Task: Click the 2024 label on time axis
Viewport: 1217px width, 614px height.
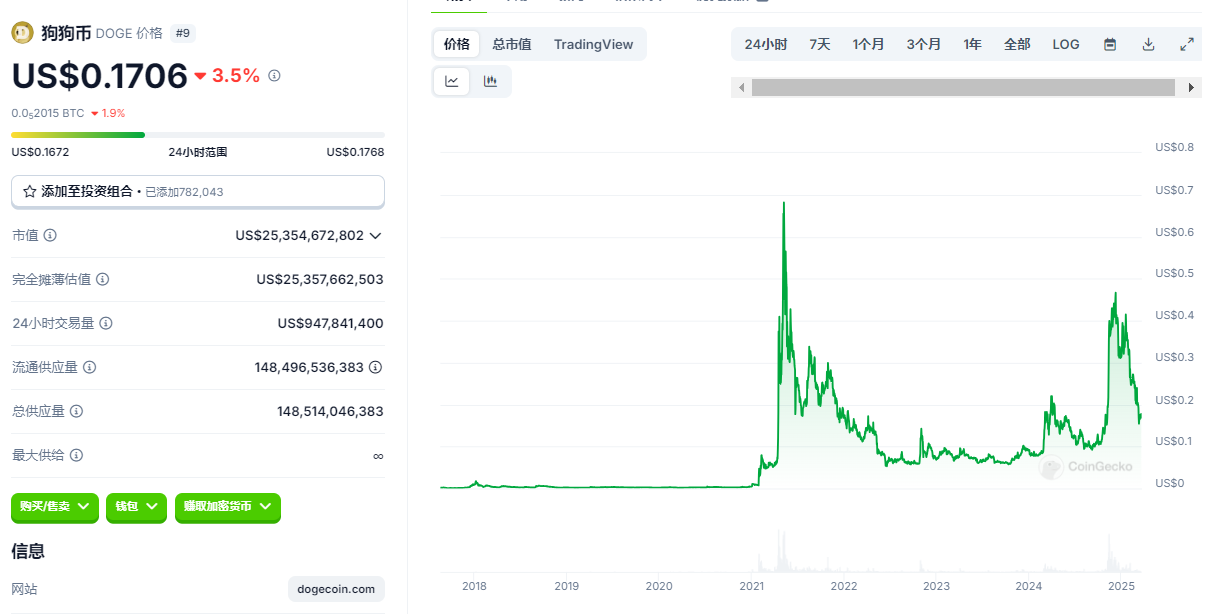Action: click(x=1029, y=586)
